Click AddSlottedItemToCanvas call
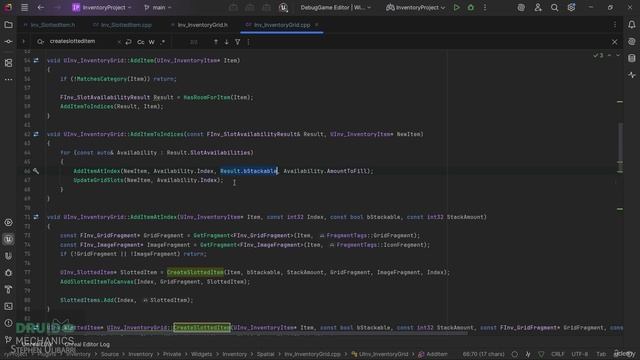The width and height of the screenshot is (640, 360). (x=97, y=282)
